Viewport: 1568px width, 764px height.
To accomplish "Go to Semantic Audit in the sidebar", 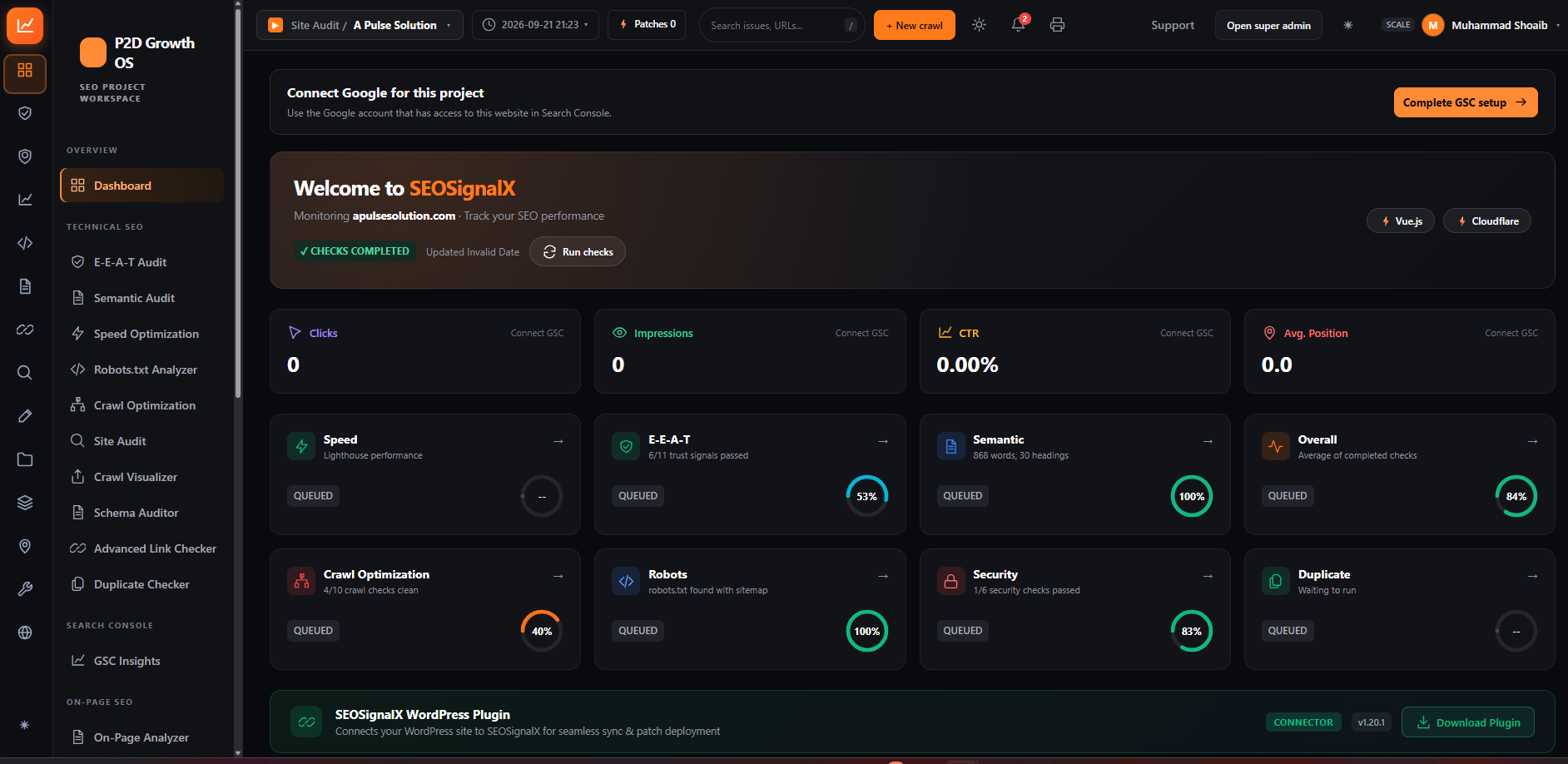I will (x=141, y=298).
